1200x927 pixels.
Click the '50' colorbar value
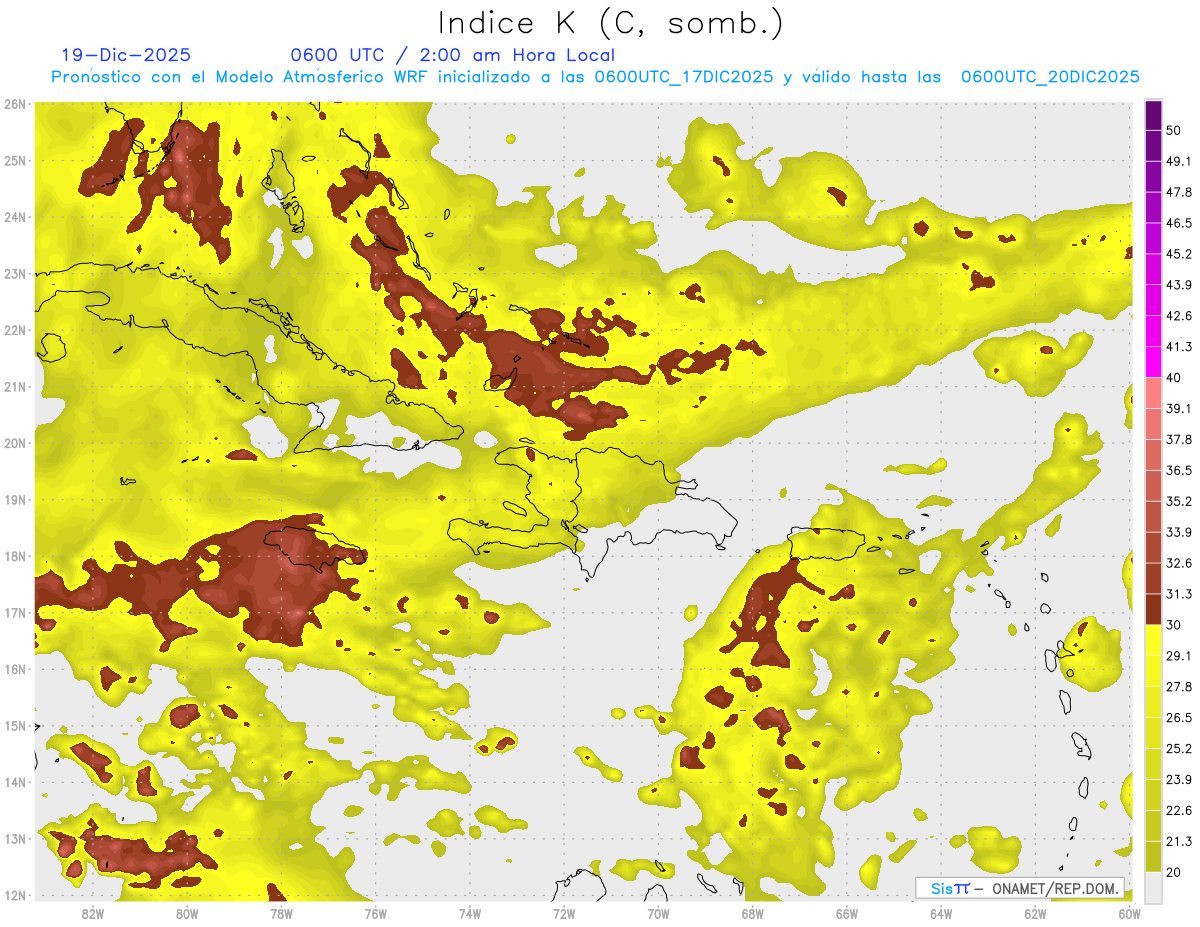(1174, 130)
